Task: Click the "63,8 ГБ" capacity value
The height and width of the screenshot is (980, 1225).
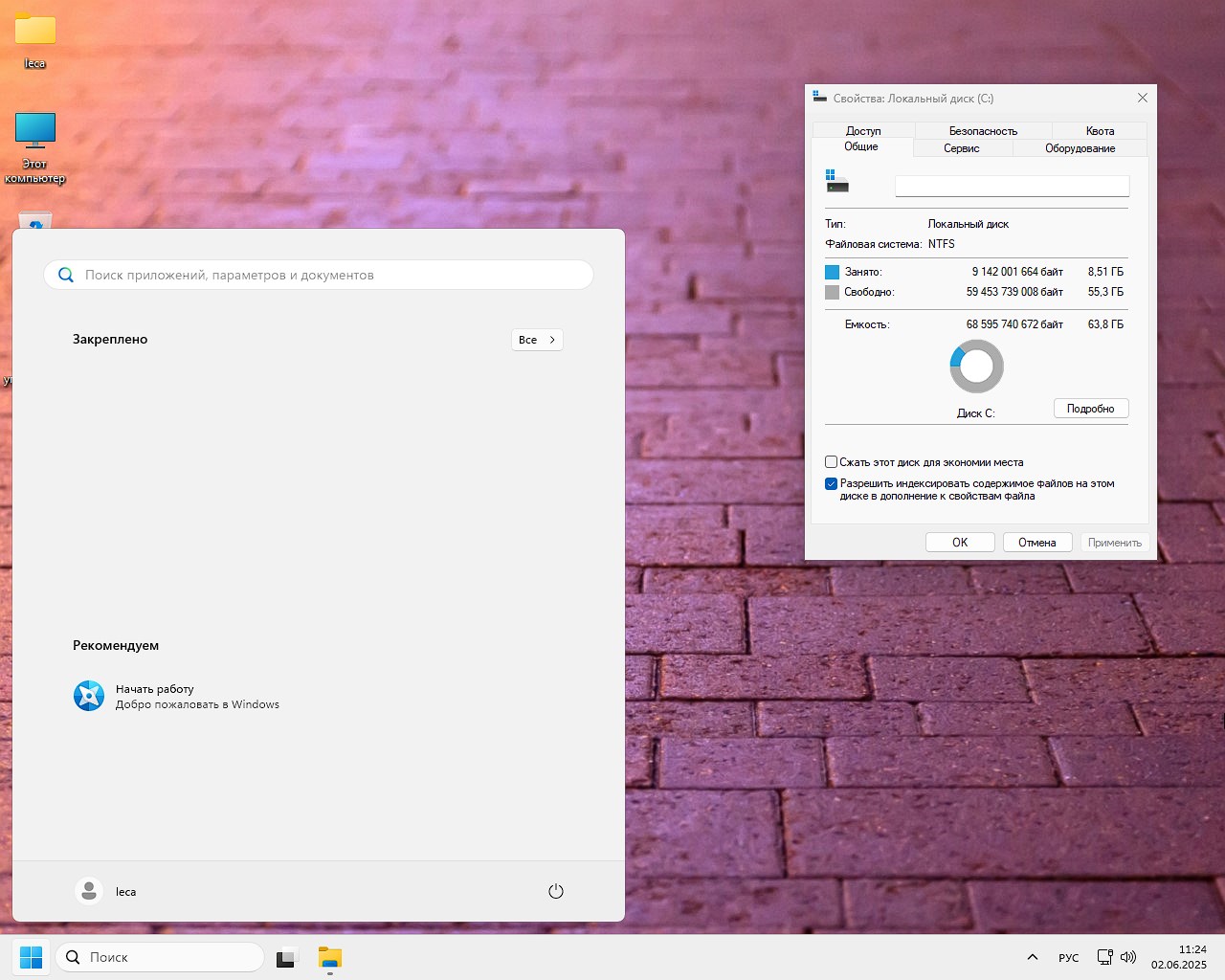Action: tap(1105, 324)
